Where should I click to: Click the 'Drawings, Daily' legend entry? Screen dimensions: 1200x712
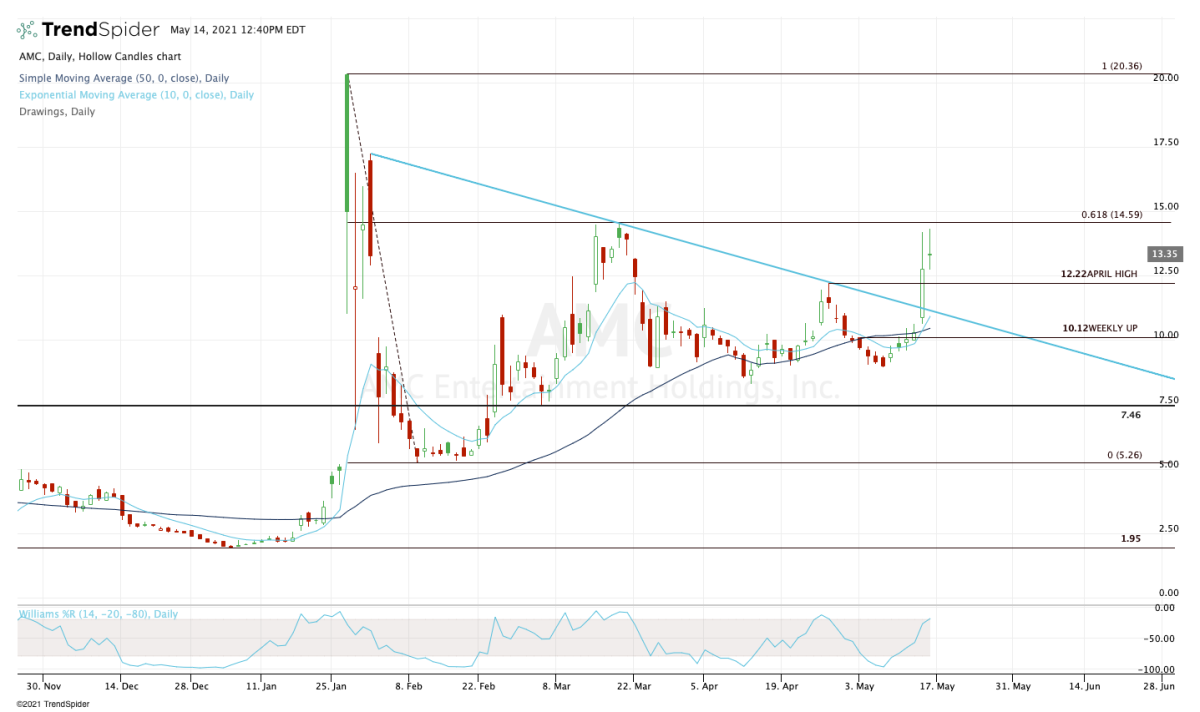[x=57, y=111]
